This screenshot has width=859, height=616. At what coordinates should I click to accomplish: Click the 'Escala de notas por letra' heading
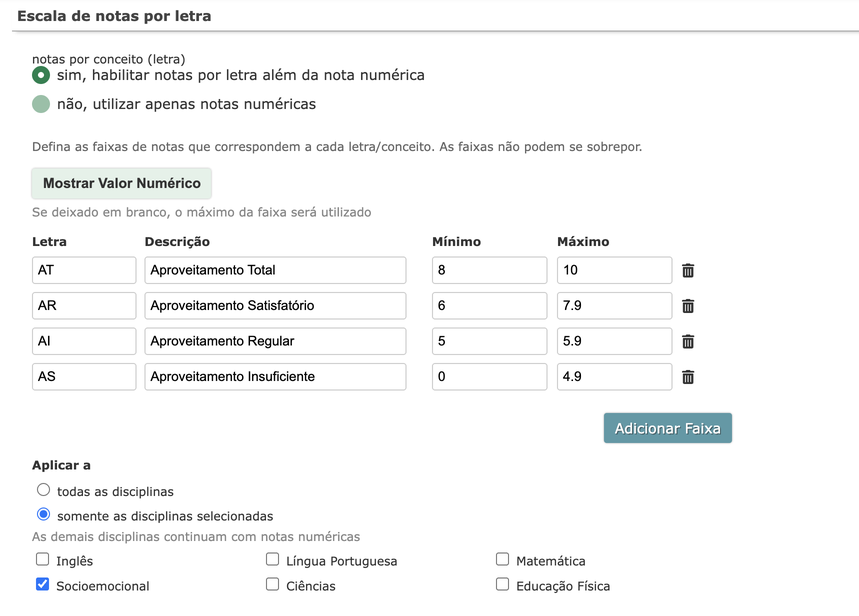click(x=114, y=16)
